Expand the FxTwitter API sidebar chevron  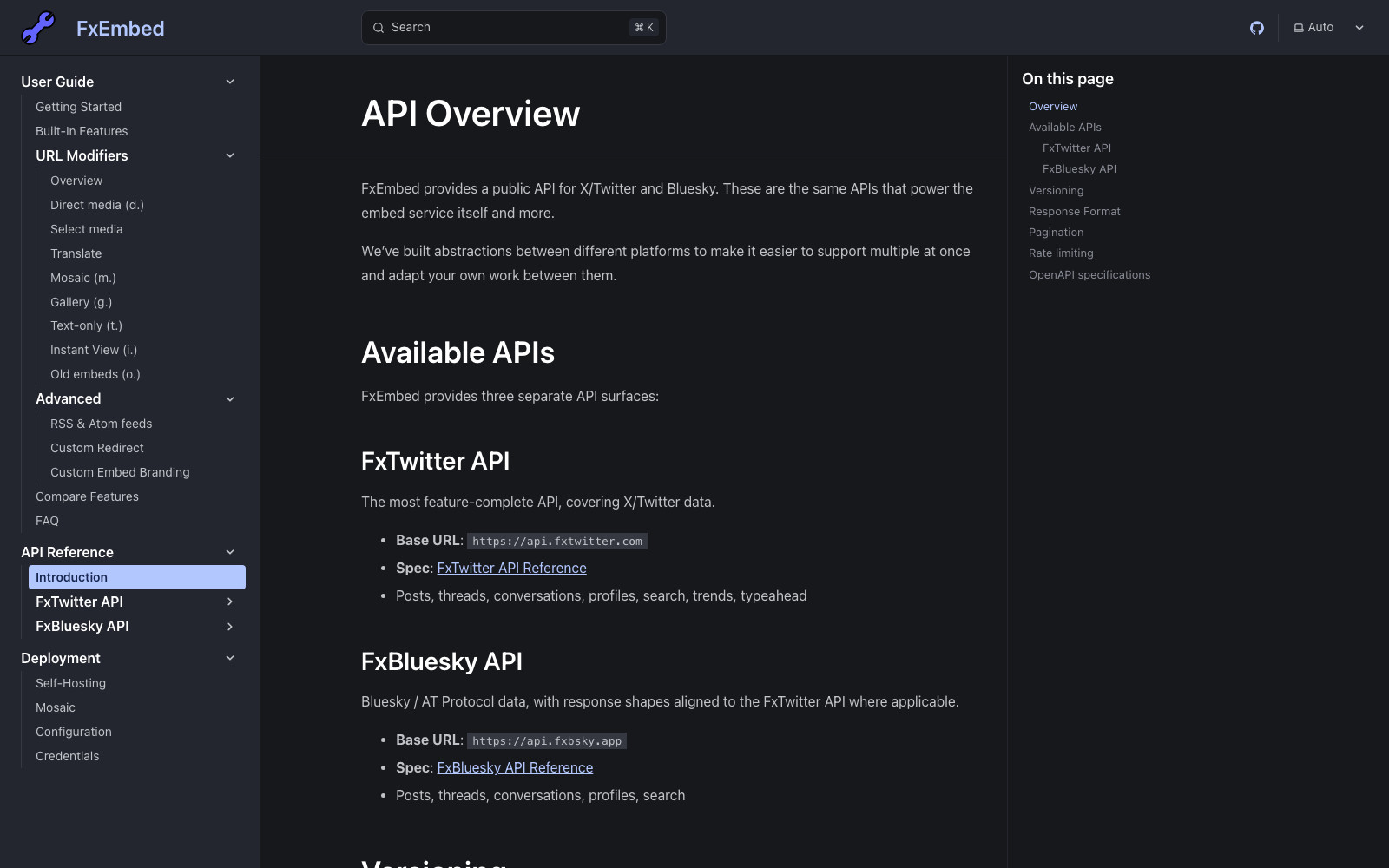click(230, 602)
